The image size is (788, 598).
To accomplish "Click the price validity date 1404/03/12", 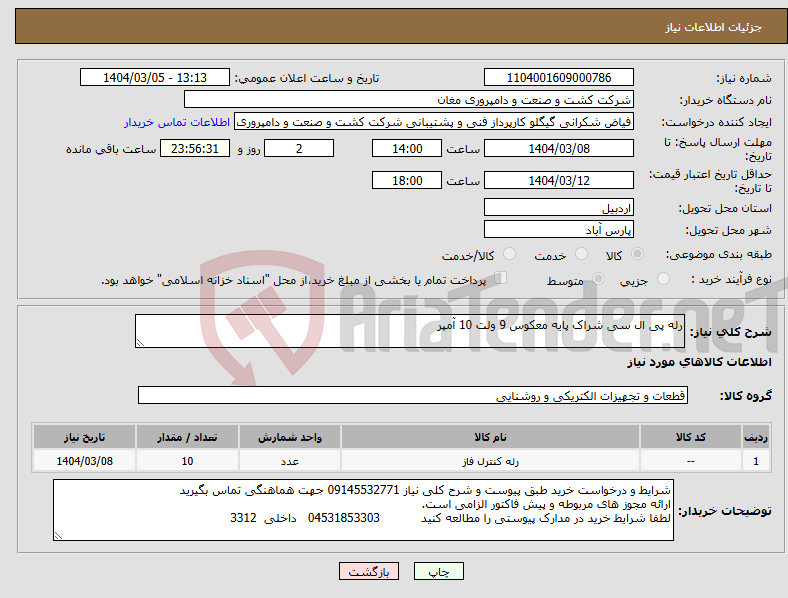I will tap(558, 180).
